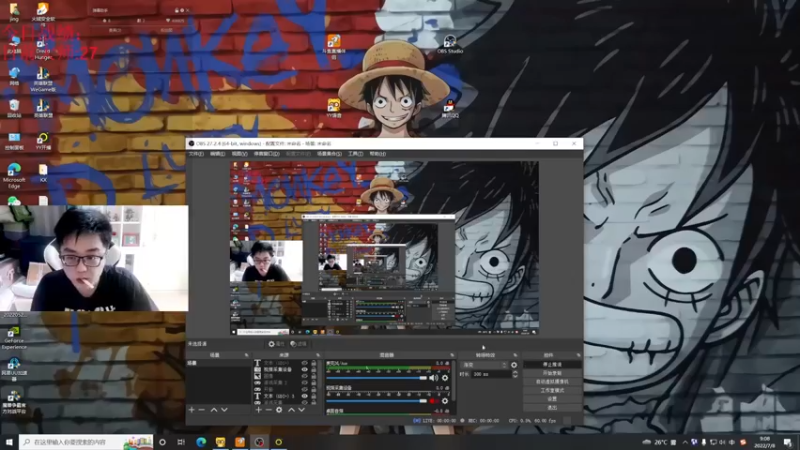Screen dimensions: 800x450
Task: Decrease transition duration with down stepper
Action: click(x=515, y=376)
